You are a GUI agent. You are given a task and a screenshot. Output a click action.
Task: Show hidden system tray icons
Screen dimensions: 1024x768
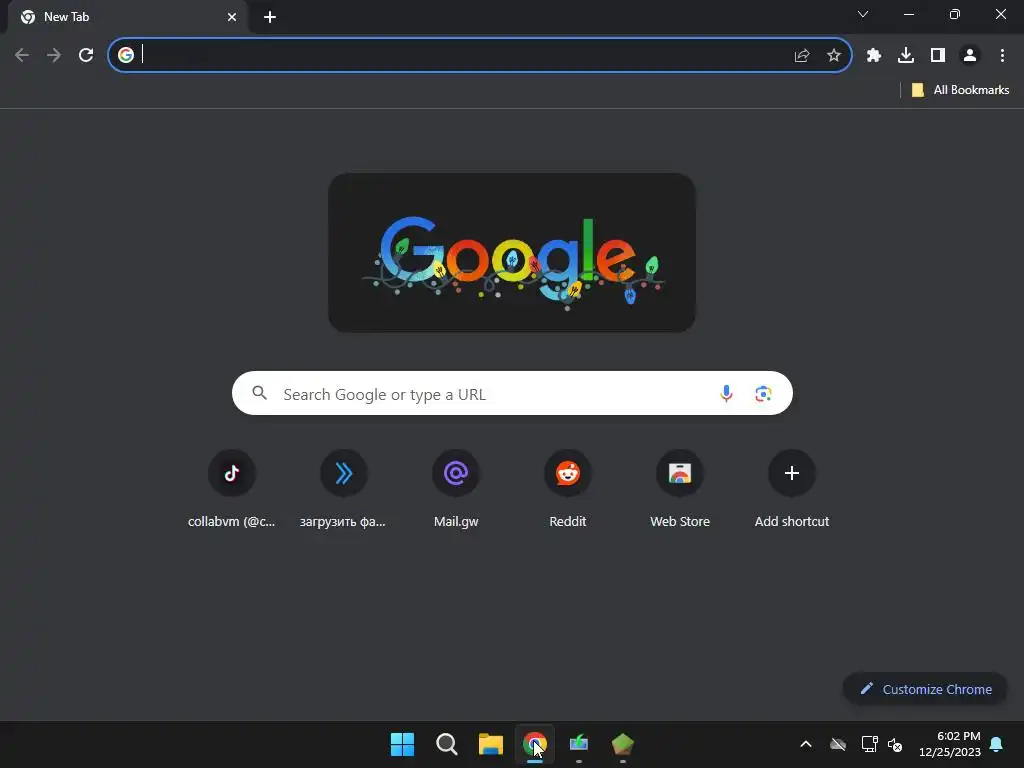point(806,744)
